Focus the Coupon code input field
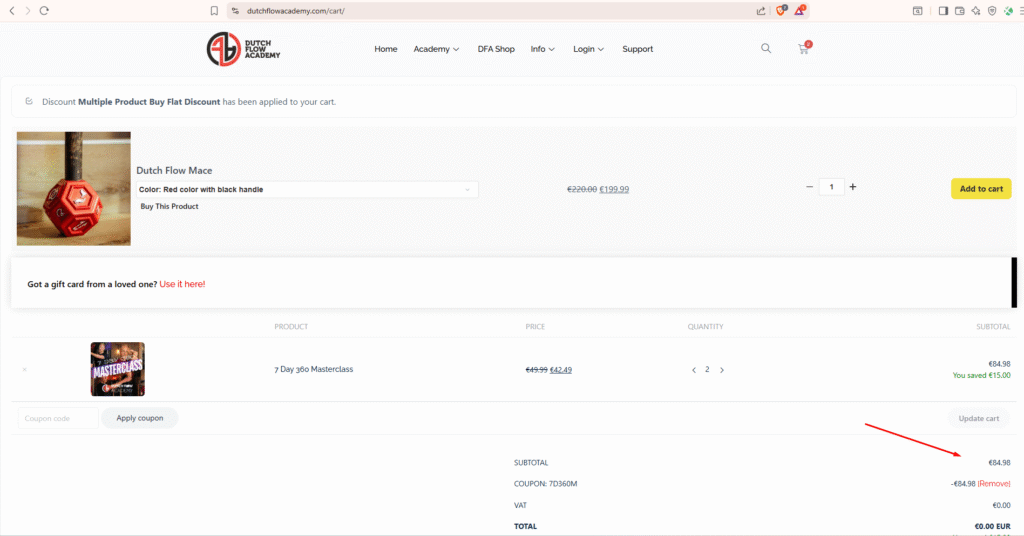Screen dimensions: 1024x536 [58, 418]
